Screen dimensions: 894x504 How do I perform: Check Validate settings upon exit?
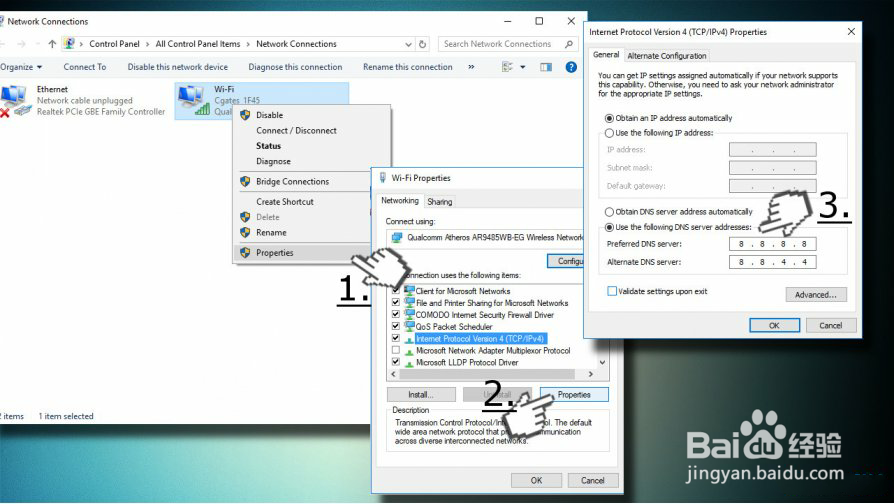[x=612, y=291]
